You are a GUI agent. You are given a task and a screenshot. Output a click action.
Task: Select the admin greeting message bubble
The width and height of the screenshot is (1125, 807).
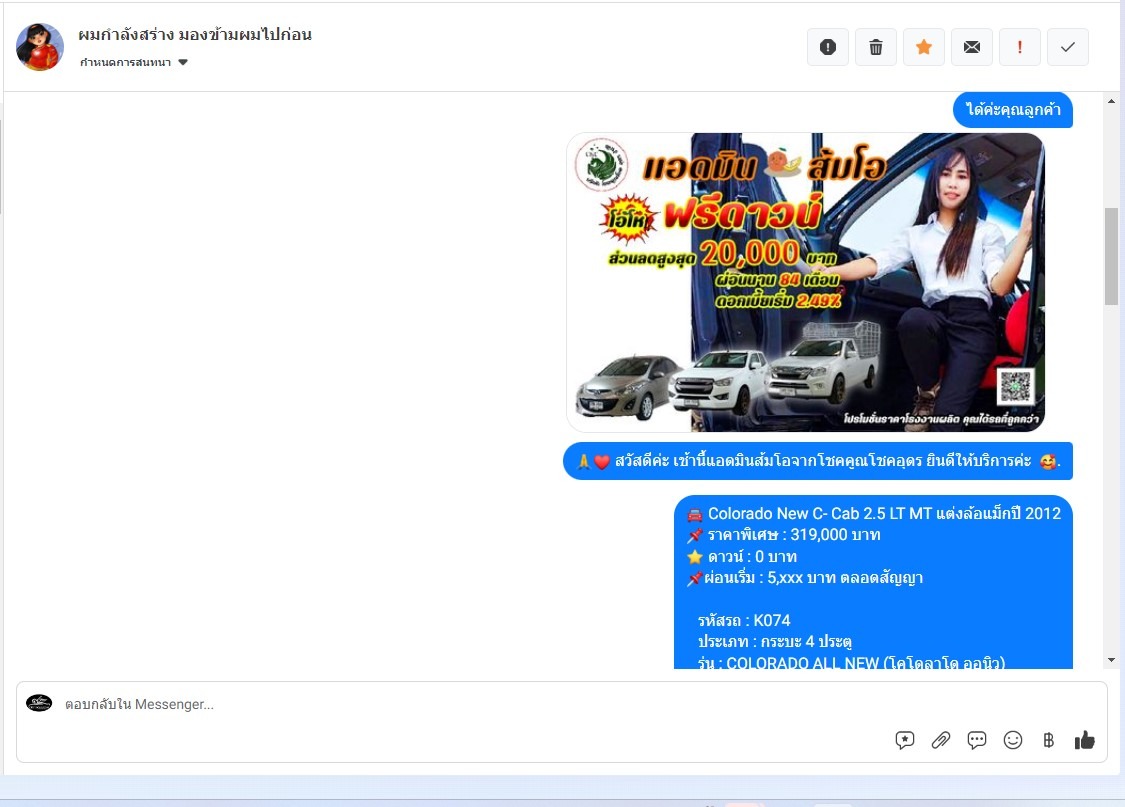click(x=818, y=461)
